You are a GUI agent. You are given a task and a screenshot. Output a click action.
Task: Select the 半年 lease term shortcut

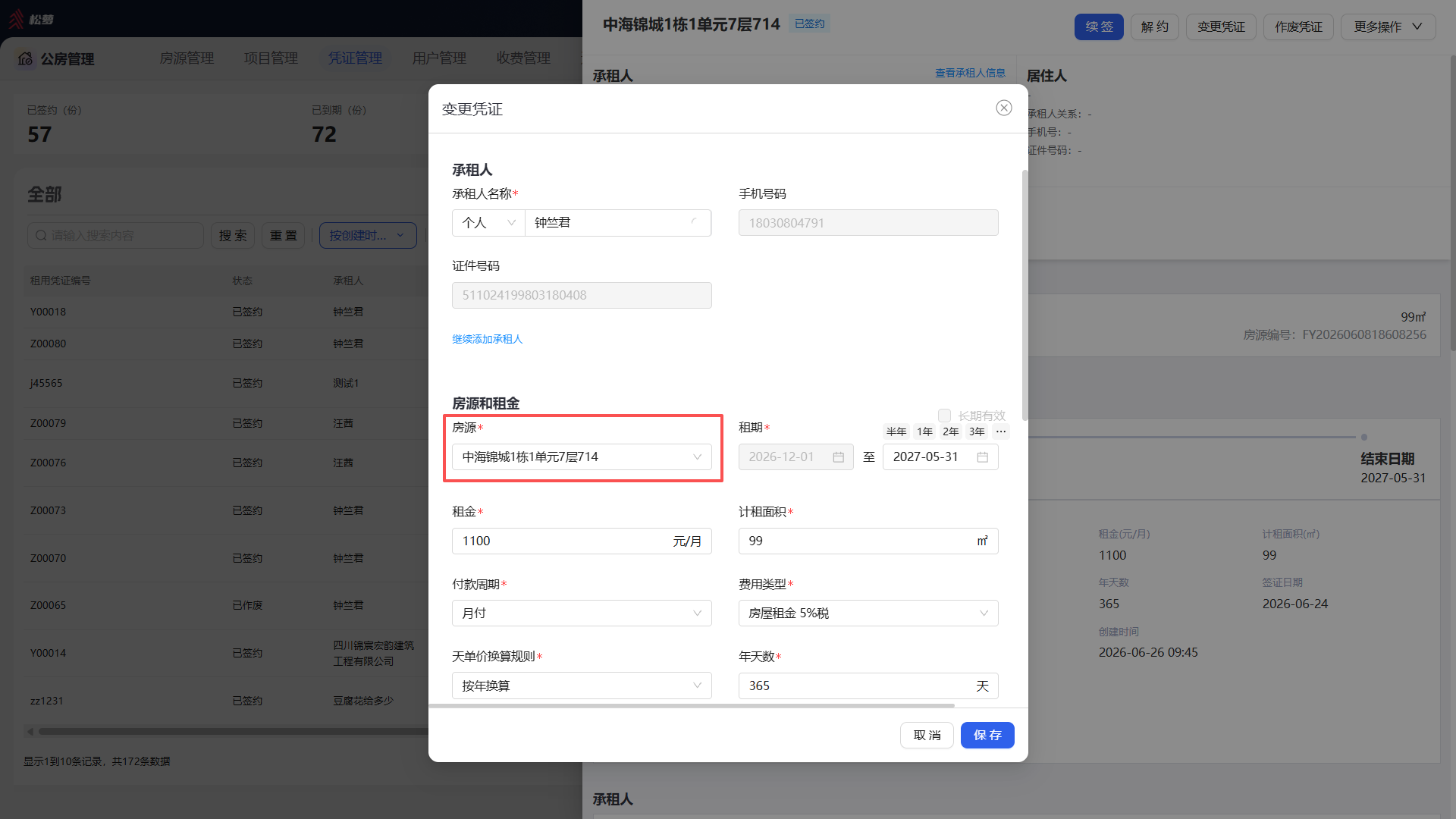click(x=896, y=431)
